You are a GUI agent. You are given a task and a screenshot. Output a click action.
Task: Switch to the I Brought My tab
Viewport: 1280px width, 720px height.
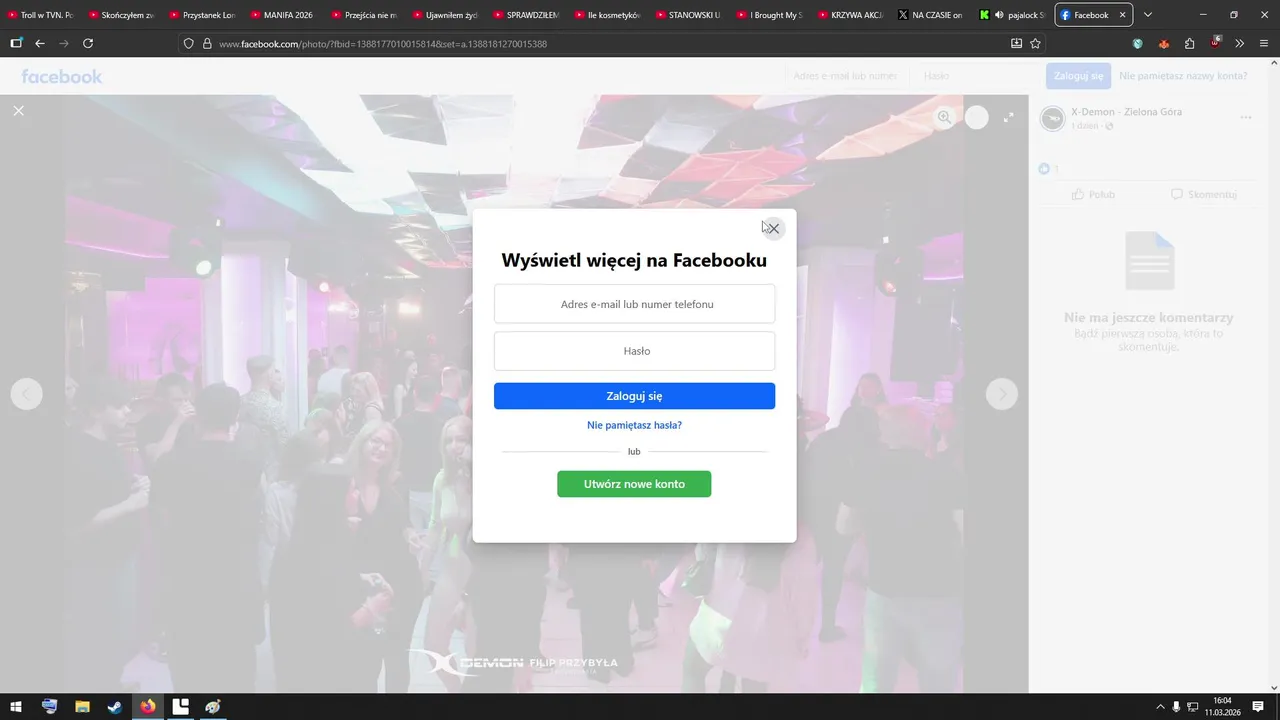coord(768,15)
